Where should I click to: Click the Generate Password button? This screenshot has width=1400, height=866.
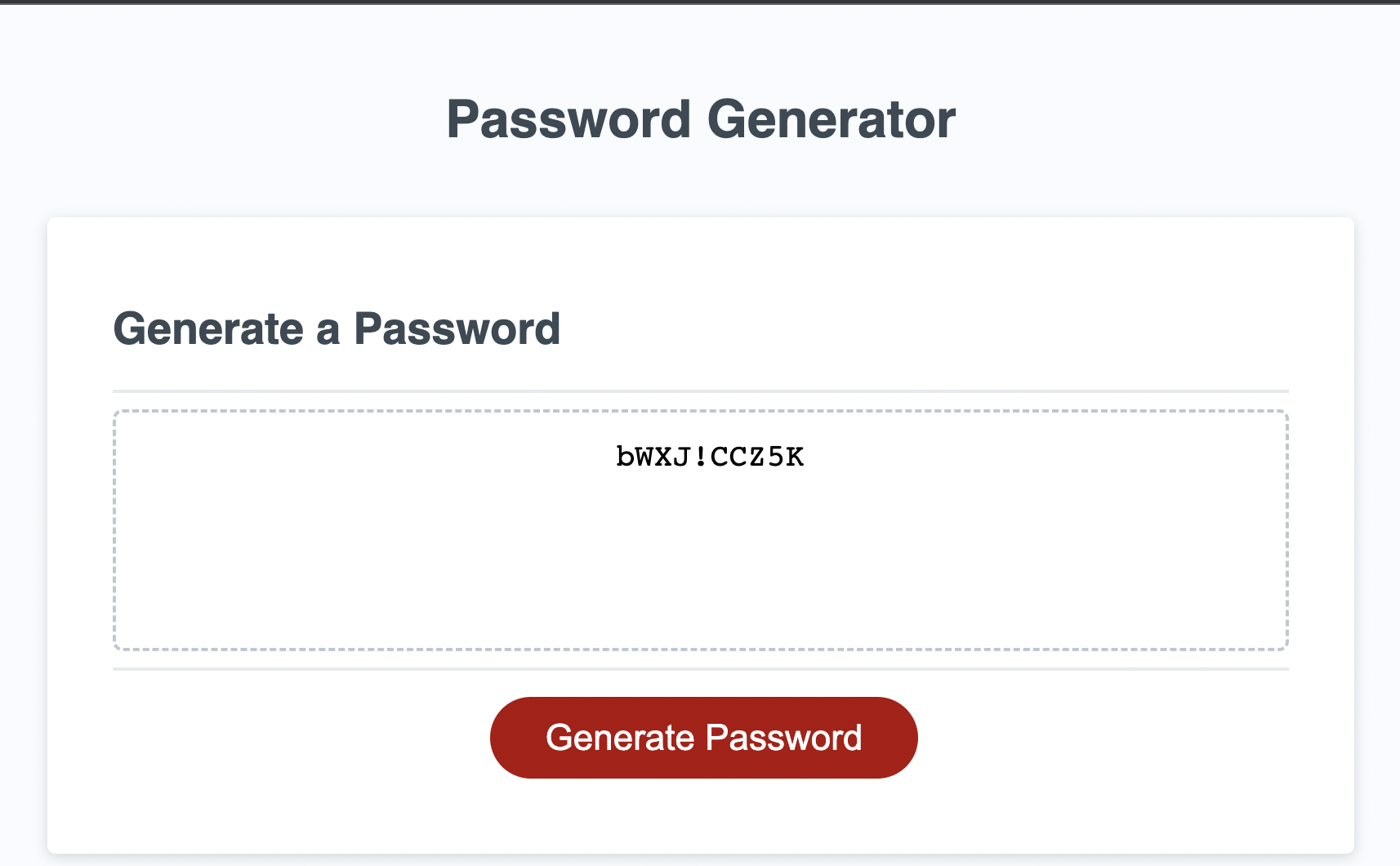(703, 737)
